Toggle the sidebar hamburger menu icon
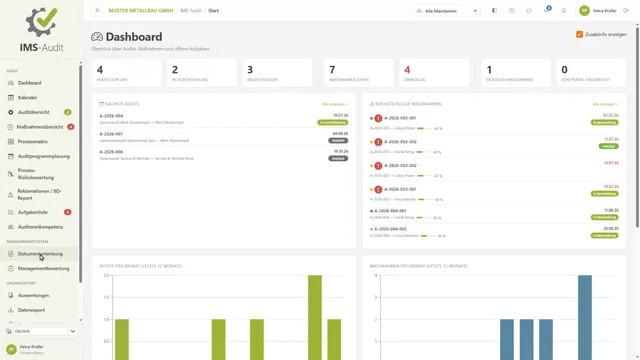Image resolution: width=640 pixels, height=360 pixels. tap(97, 11)
